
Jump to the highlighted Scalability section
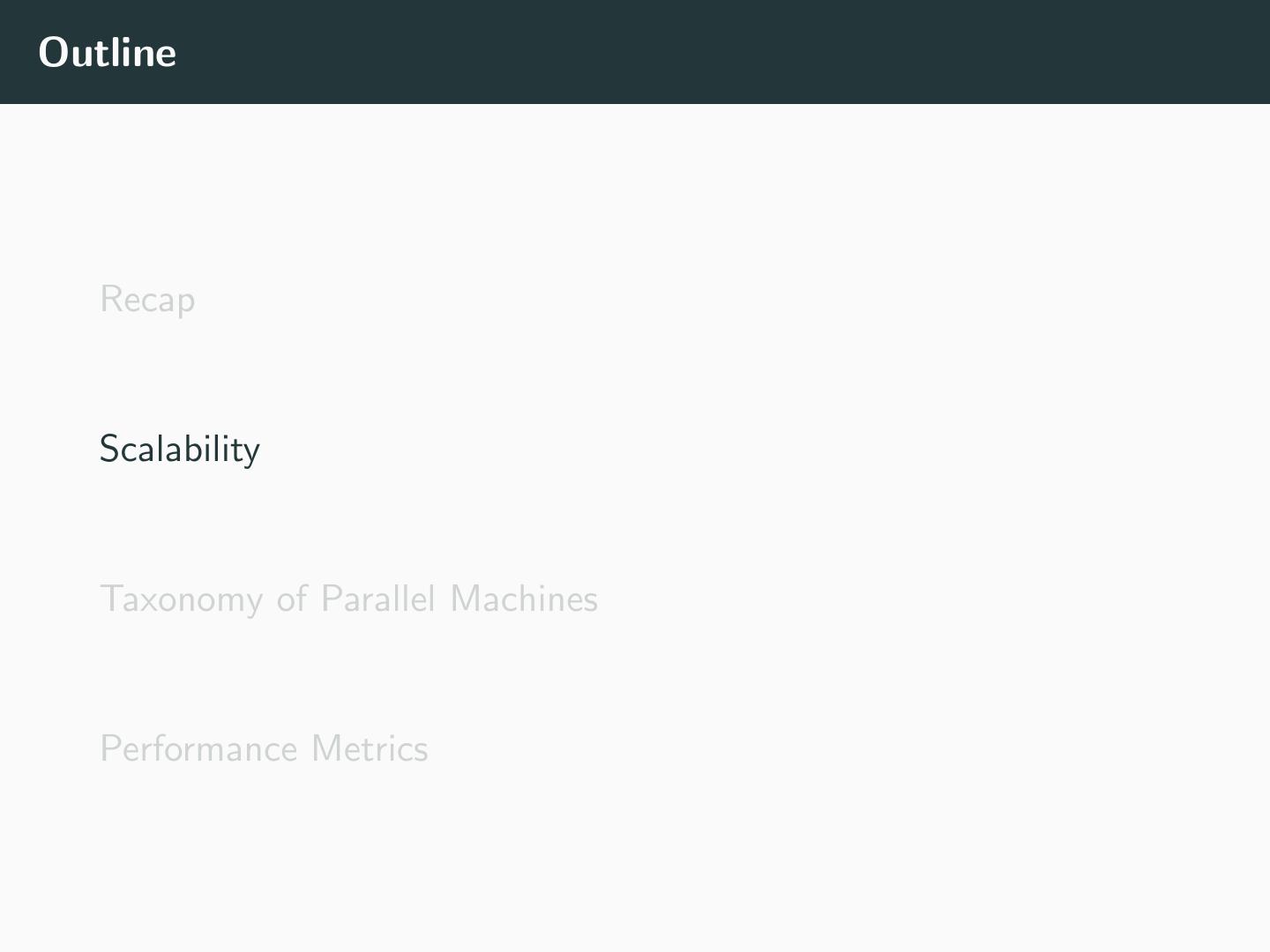[180, 450]
